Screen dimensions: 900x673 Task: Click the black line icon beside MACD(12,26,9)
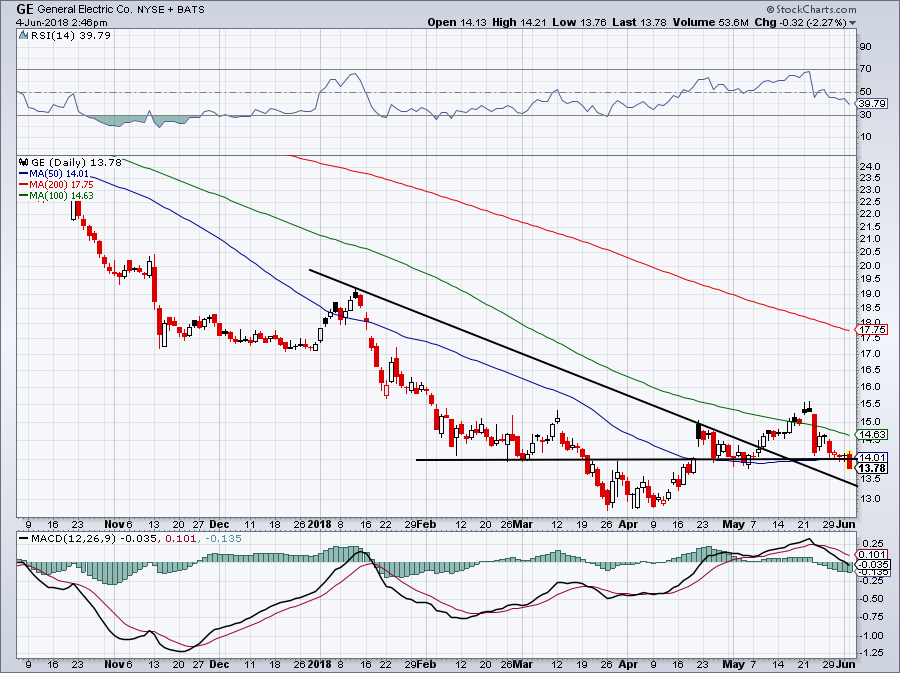(23, 539)
